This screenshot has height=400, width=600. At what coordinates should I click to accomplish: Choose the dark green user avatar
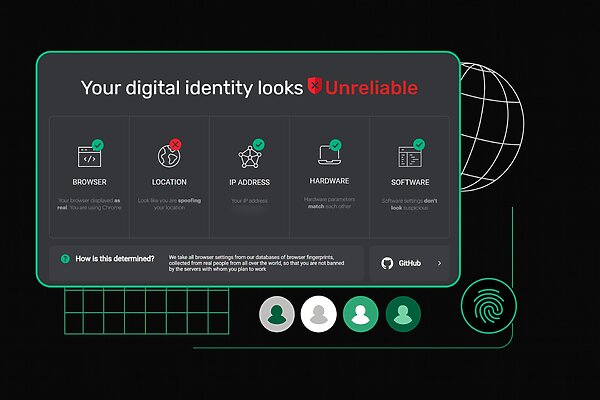404,314
